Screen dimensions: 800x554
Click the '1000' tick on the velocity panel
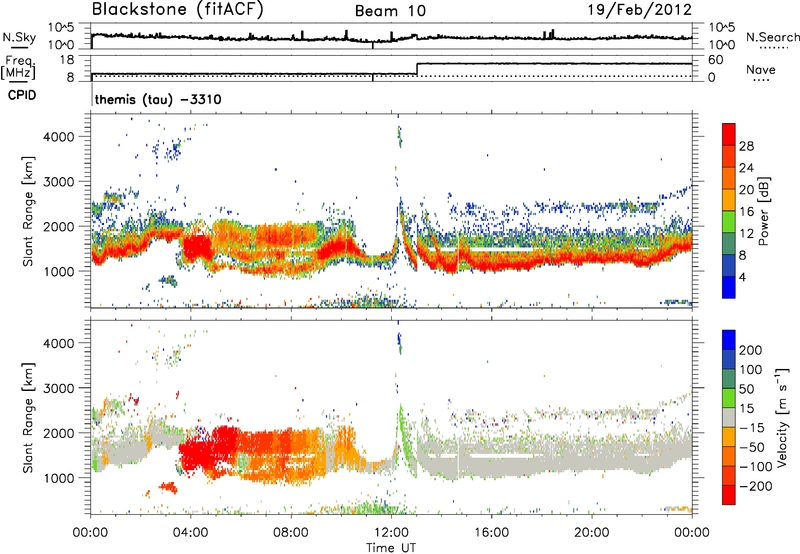tap(58, 478)
